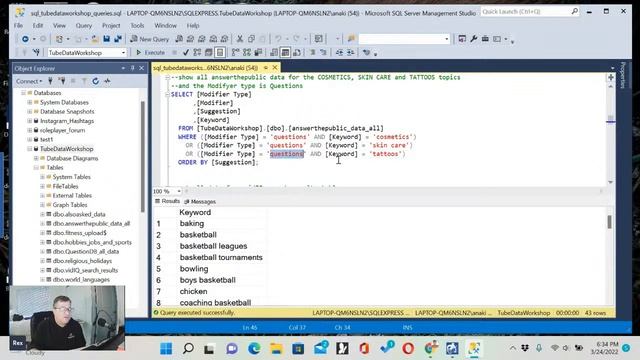640x360 pixels.
Task: Toggle Include Client Statistics icon
Action: [258, 53]
